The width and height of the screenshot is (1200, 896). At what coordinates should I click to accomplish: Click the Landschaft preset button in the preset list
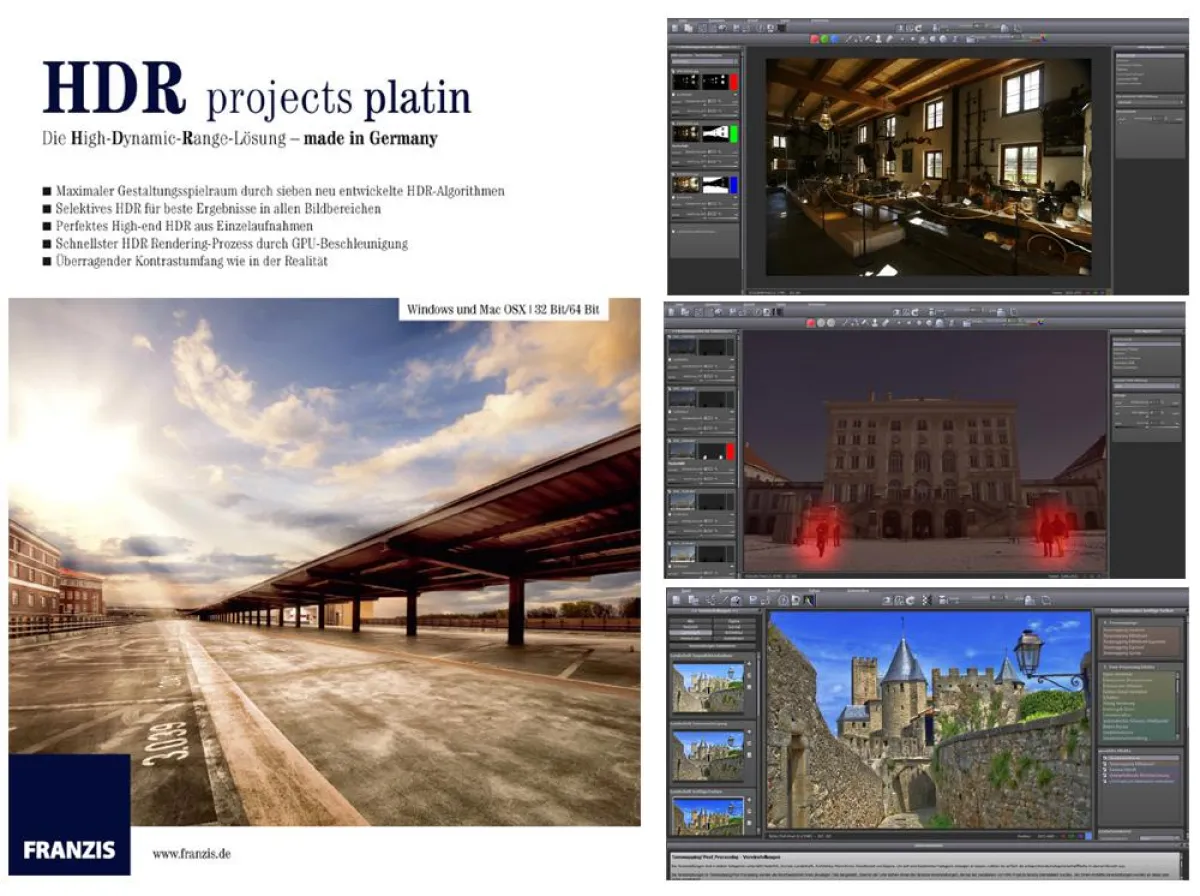[x=692, y=633]
